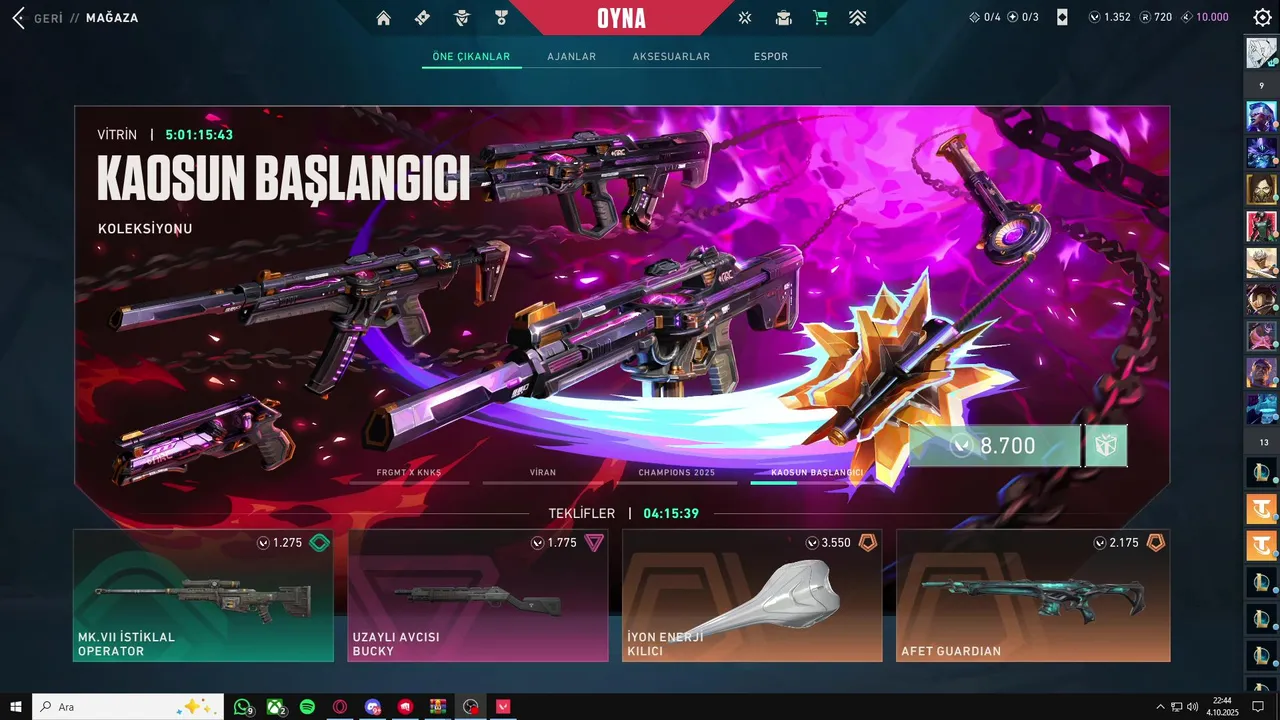Viewport: 1280px width, 720px height.
Task: Open Riot Client from the taskbar
Action: (x=405, y=707)
